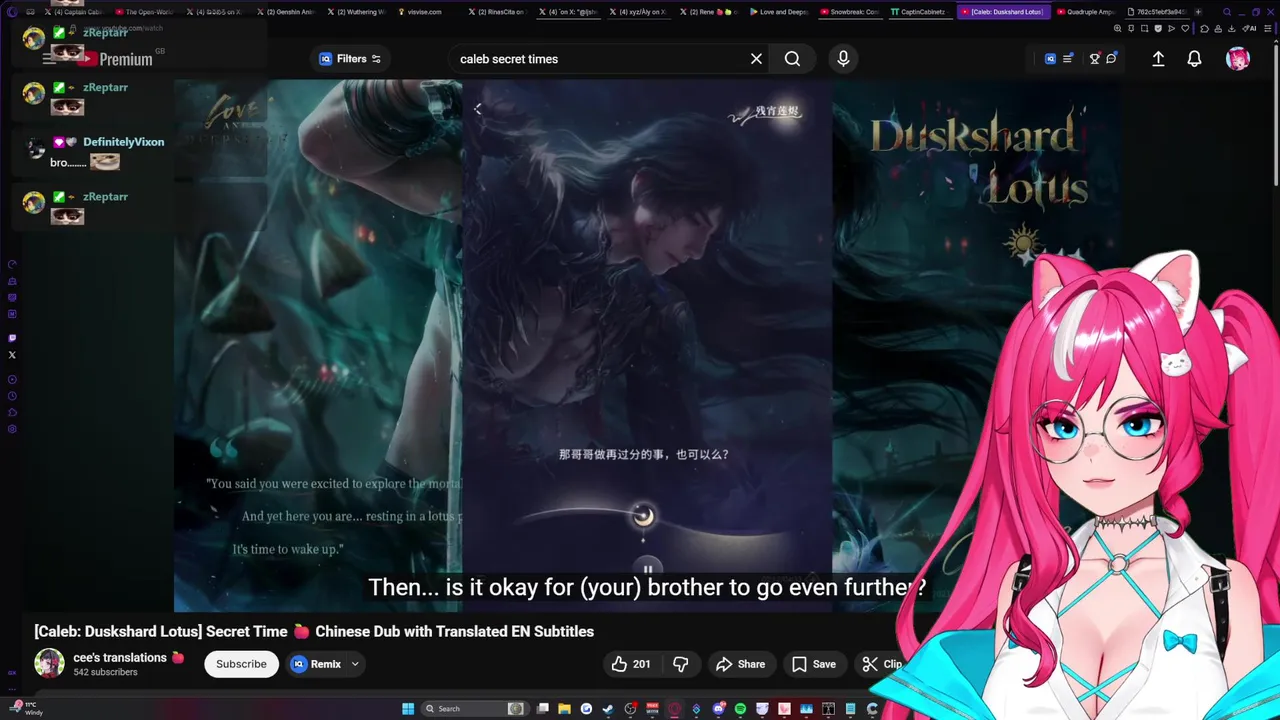The width and height of the screenshot is (1280, 720).
Task: Switch to the Love and Deepspace tab
Action: pyautogui.click(x=780, y=12)
